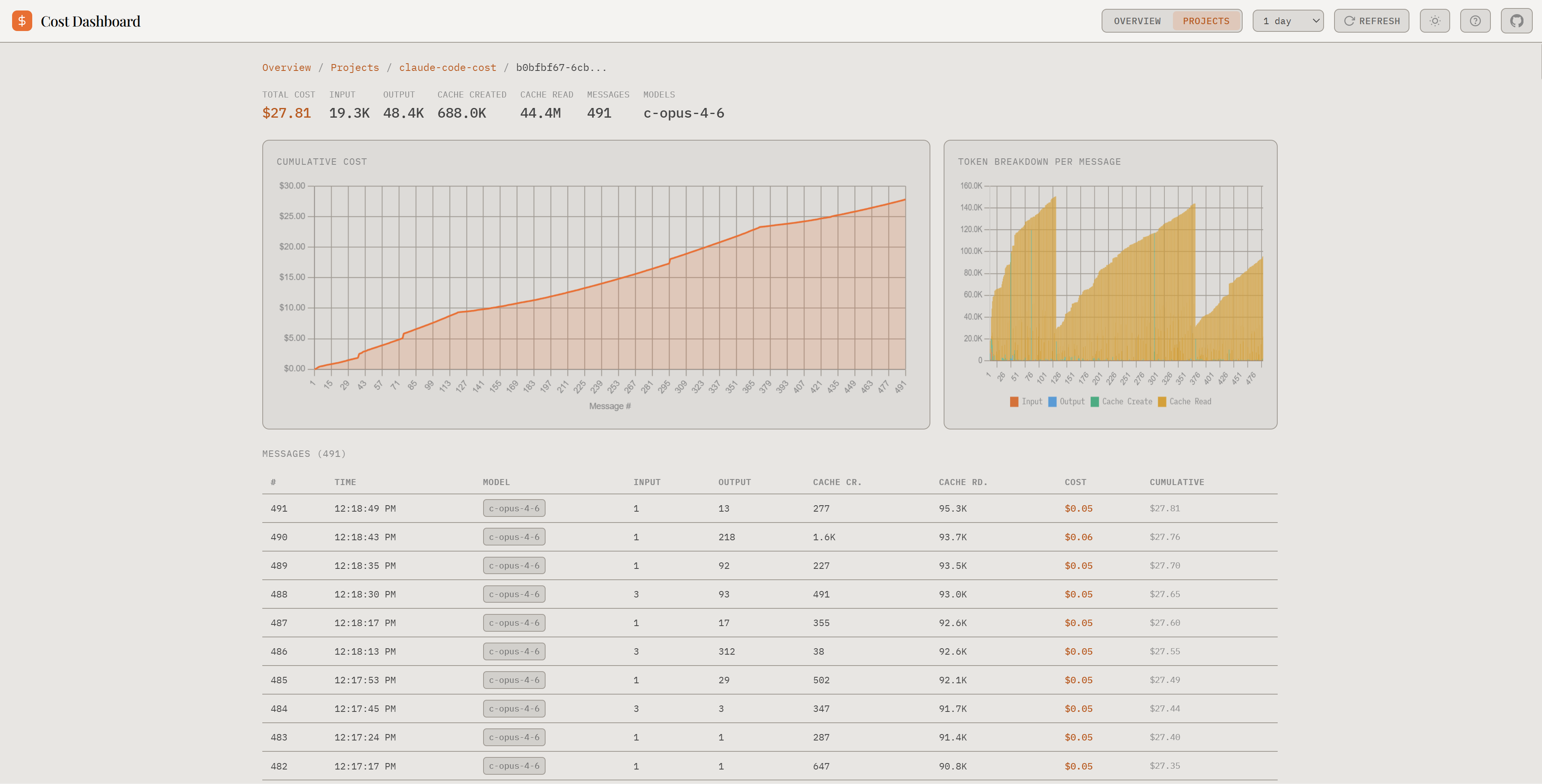This screenshot has width=1542, height=784.
Task: Toggle the Input series in the legend
Action: coord(1027,402)
